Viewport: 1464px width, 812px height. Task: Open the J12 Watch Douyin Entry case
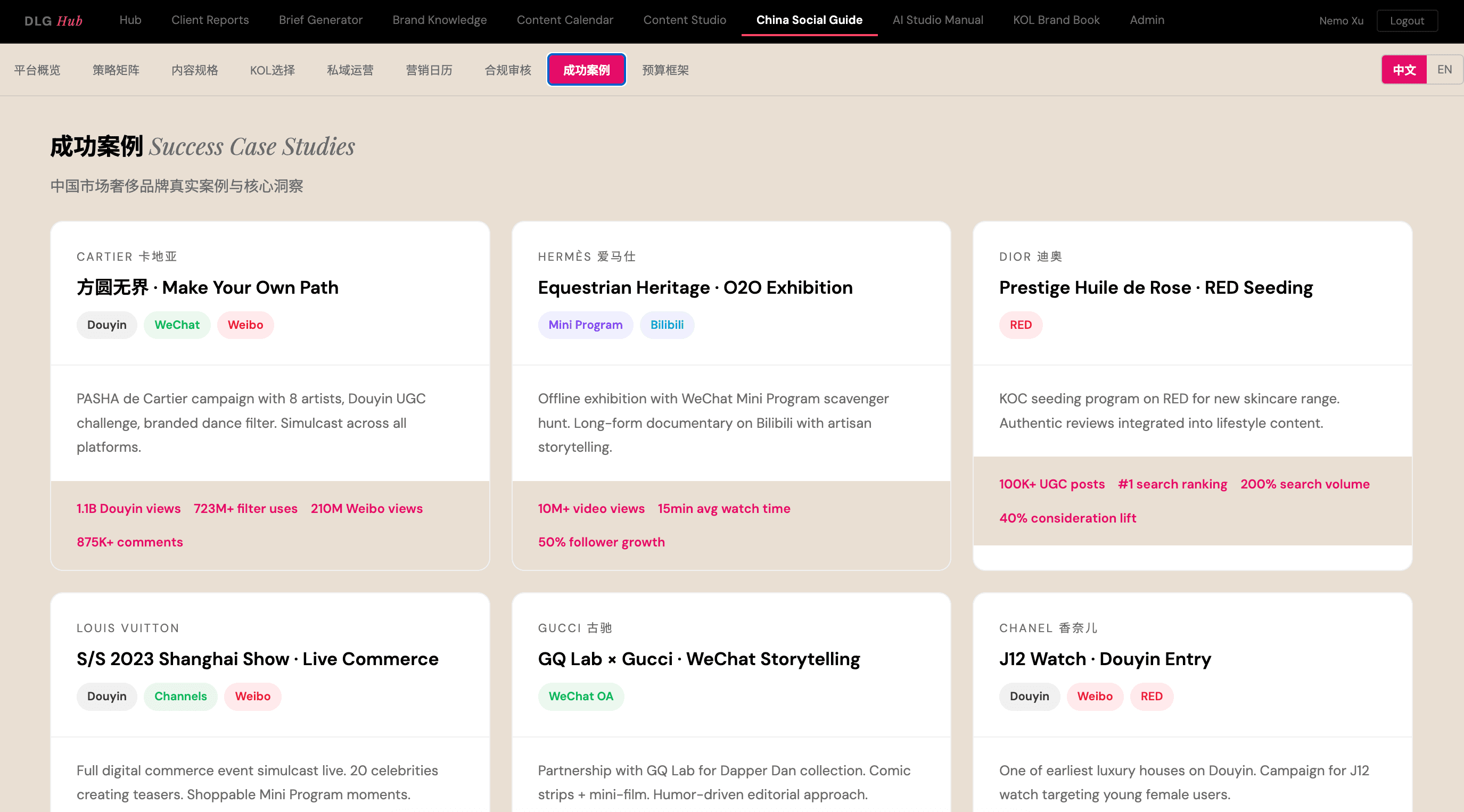coord(1104,659)
